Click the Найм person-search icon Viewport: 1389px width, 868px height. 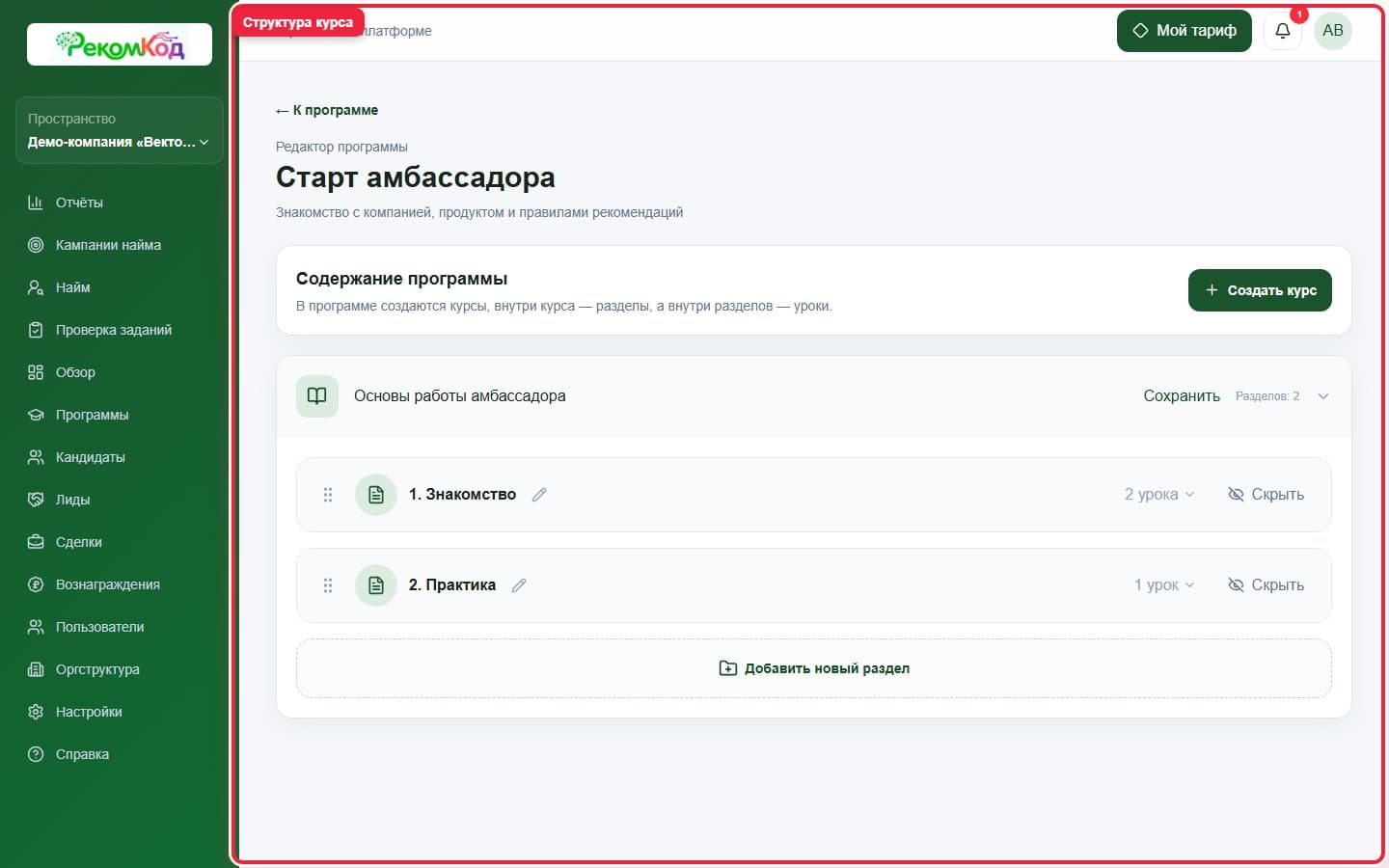[36, 287]
